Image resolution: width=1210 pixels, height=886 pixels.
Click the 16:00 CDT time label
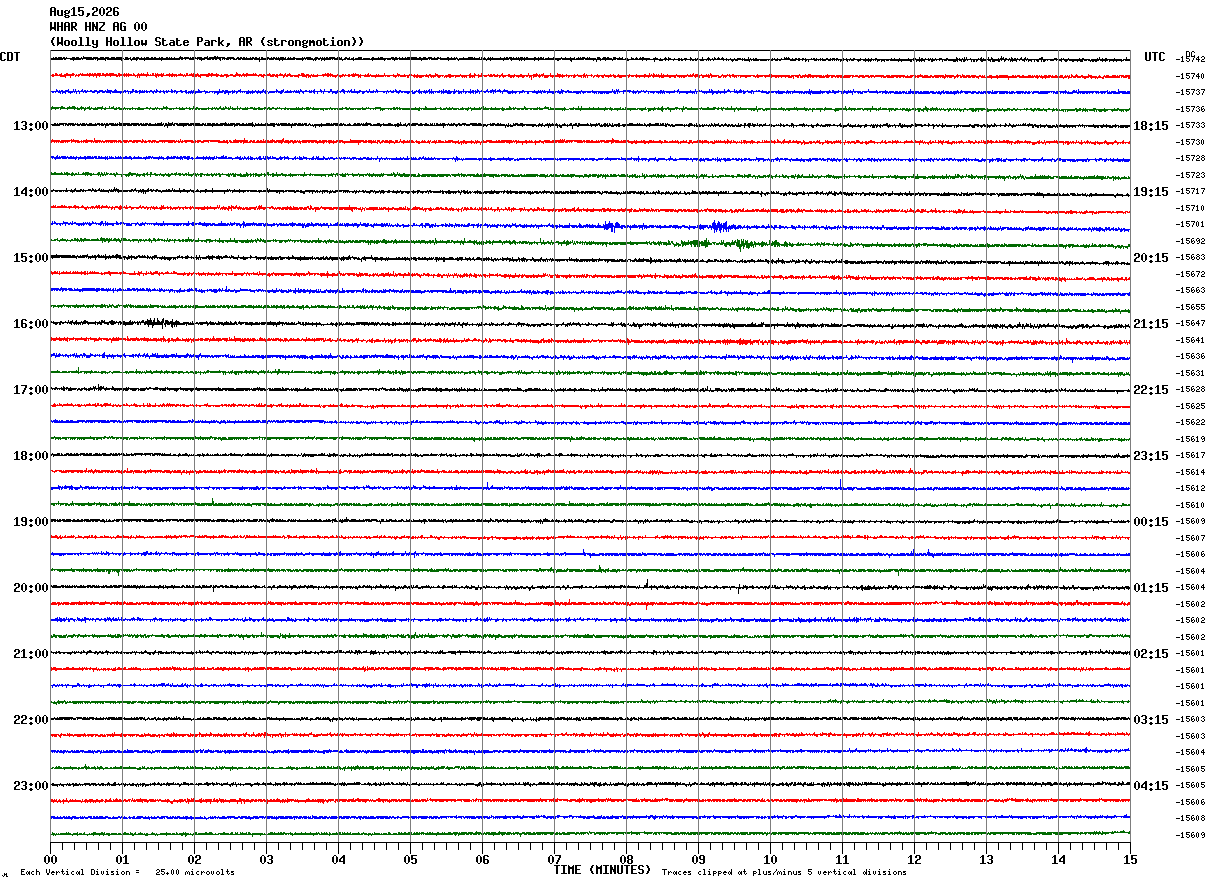pos(30,324)
